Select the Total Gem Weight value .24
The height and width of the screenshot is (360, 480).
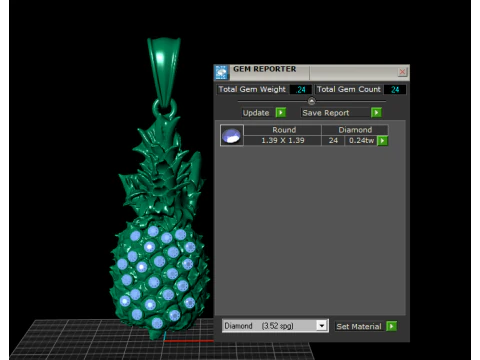coord(301,89)
